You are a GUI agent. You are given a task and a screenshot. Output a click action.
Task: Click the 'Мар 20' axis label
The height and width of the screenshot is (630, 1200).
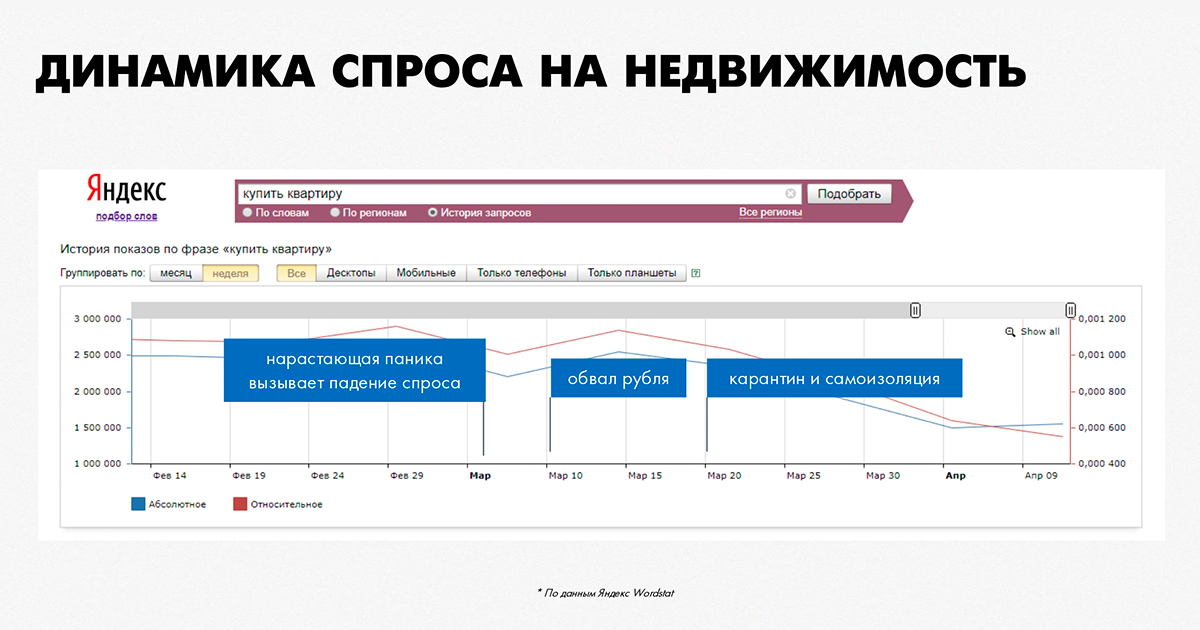tap(725, 476)
